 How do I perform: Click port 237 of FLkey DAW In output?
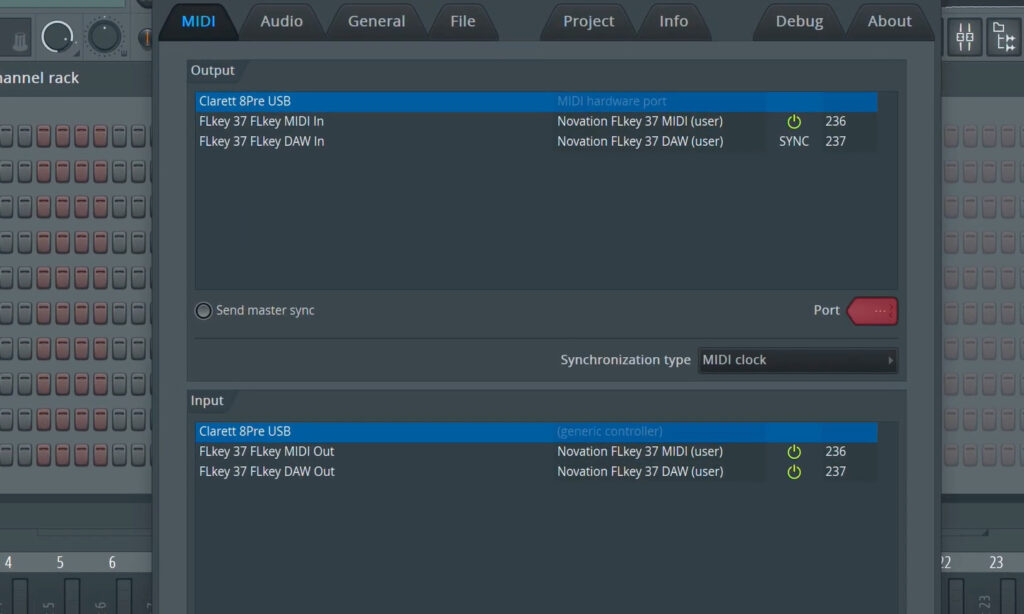click(835, 141)
